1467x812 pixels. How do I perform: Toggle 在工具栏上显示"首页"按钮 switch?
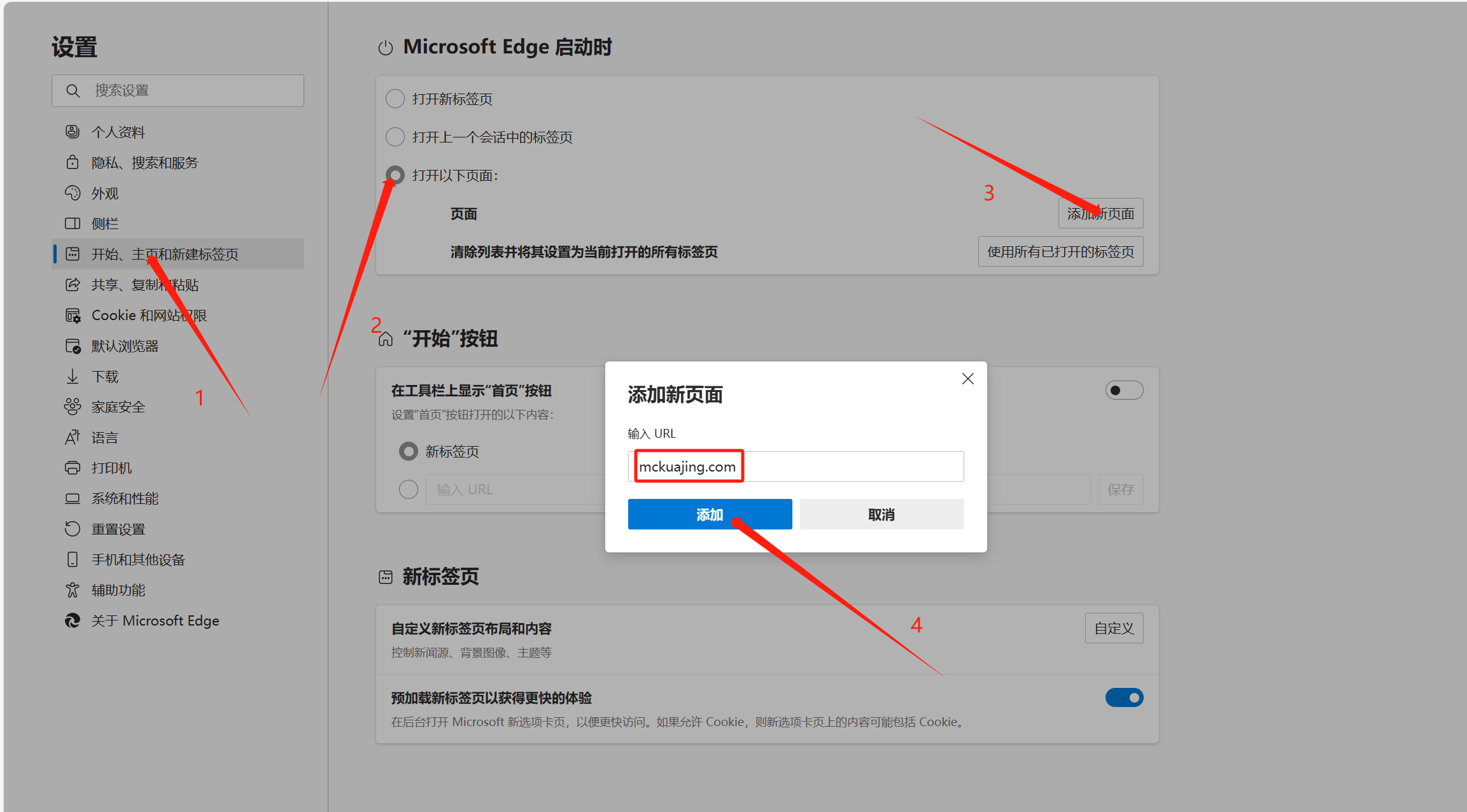pyautogui.click(x=1125, y=390)
